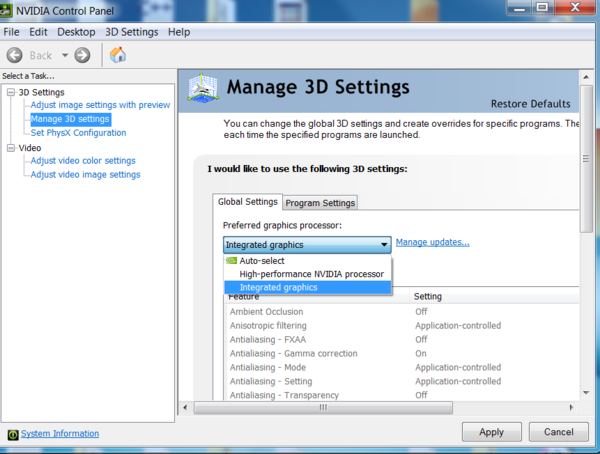Open the System Information link
This screenshot has width=600, height=454.
point(60,434)
